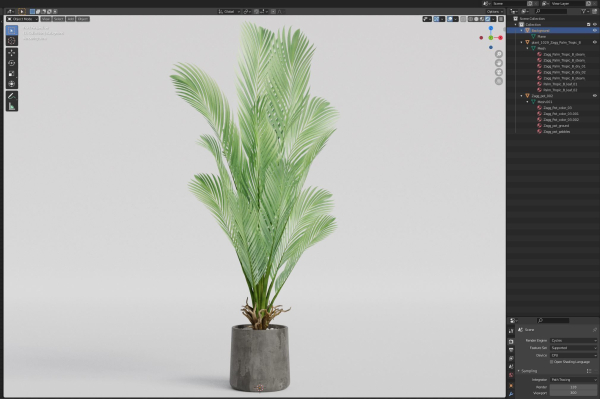Open the Render Engine Cycles dropdown
The image size is (600, 399).
tap(573, 340)
